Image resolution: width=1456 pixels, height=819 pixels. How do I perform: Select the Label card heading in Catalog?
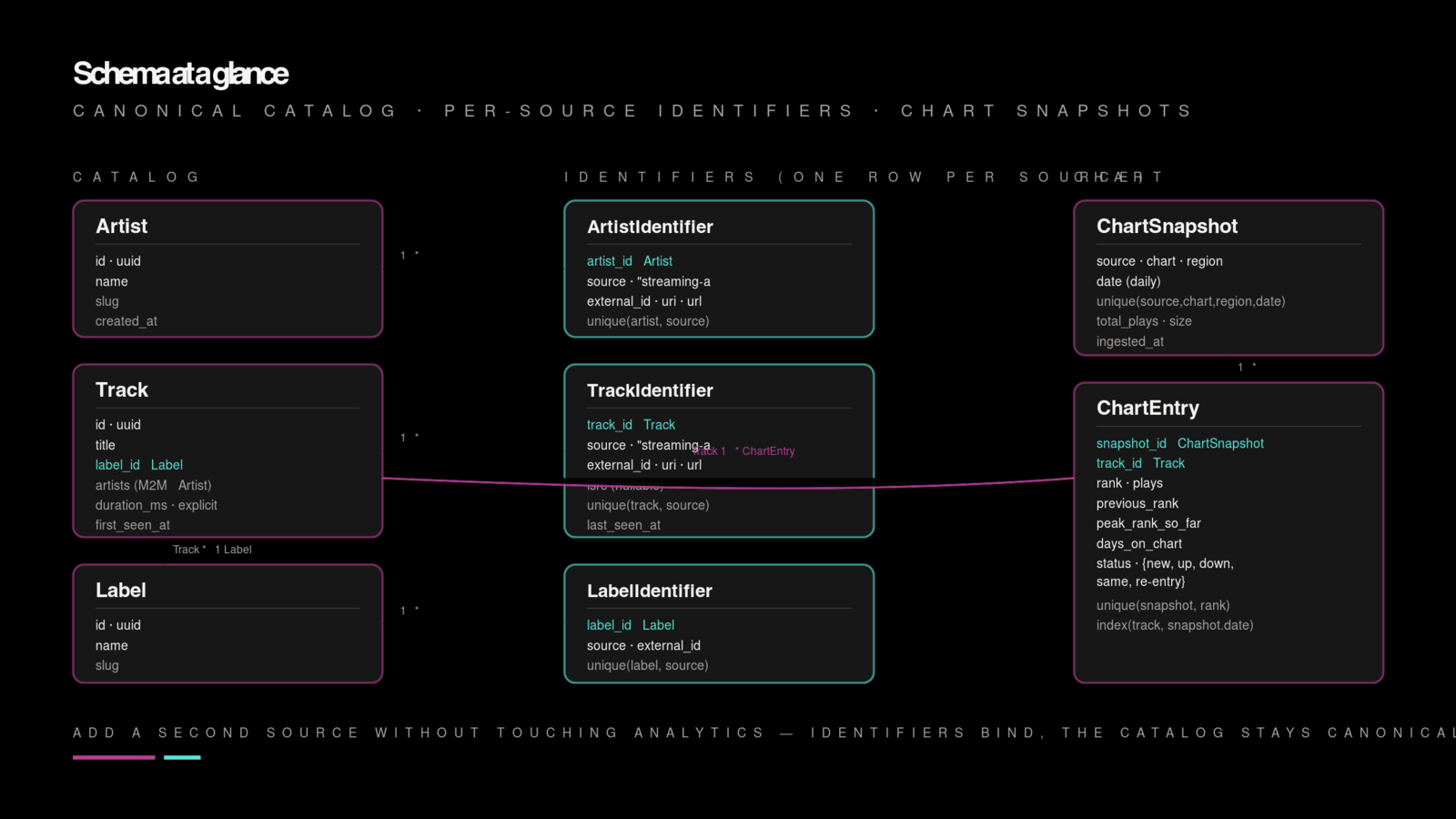point(121,591)
